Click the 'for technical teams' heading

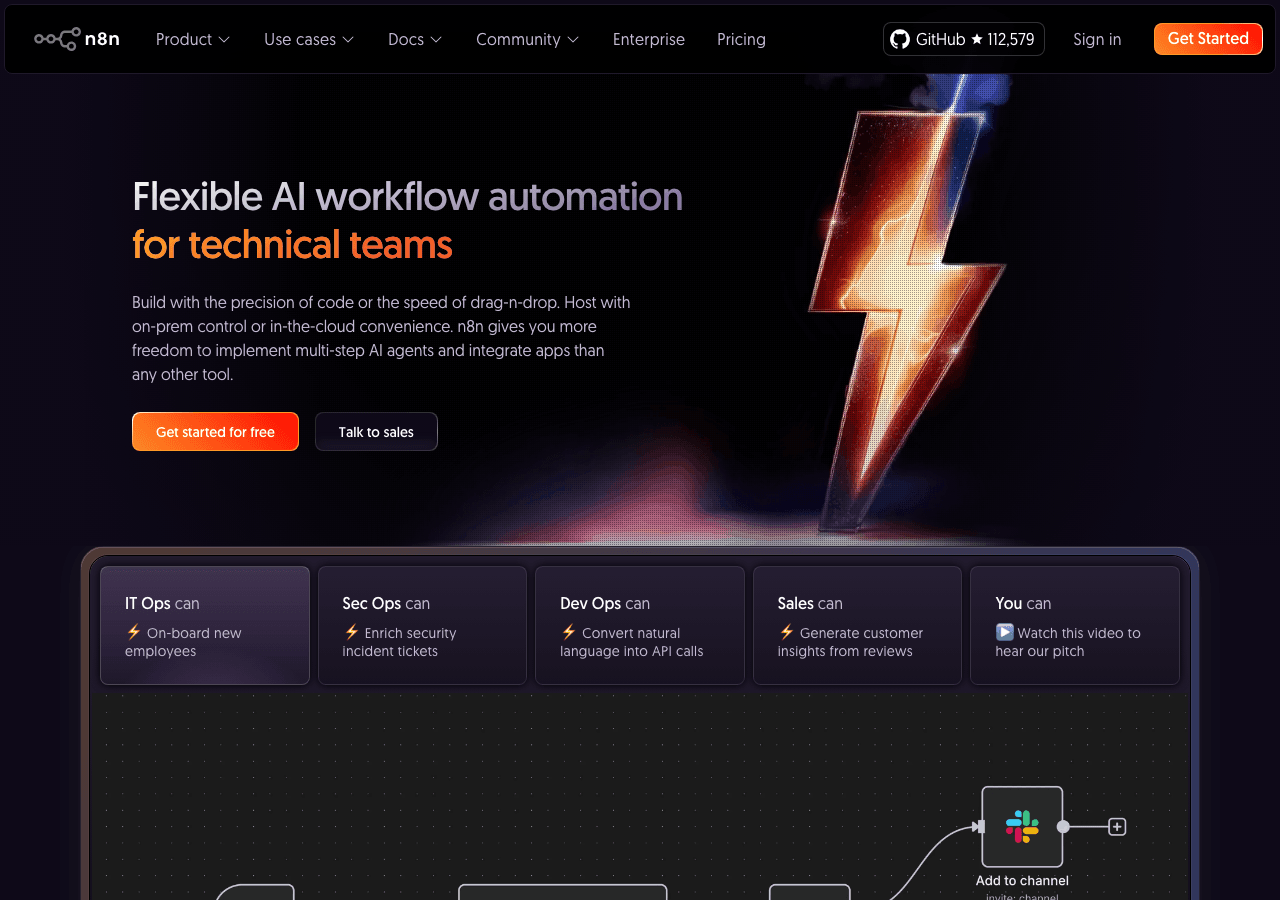tap(292, 245)
